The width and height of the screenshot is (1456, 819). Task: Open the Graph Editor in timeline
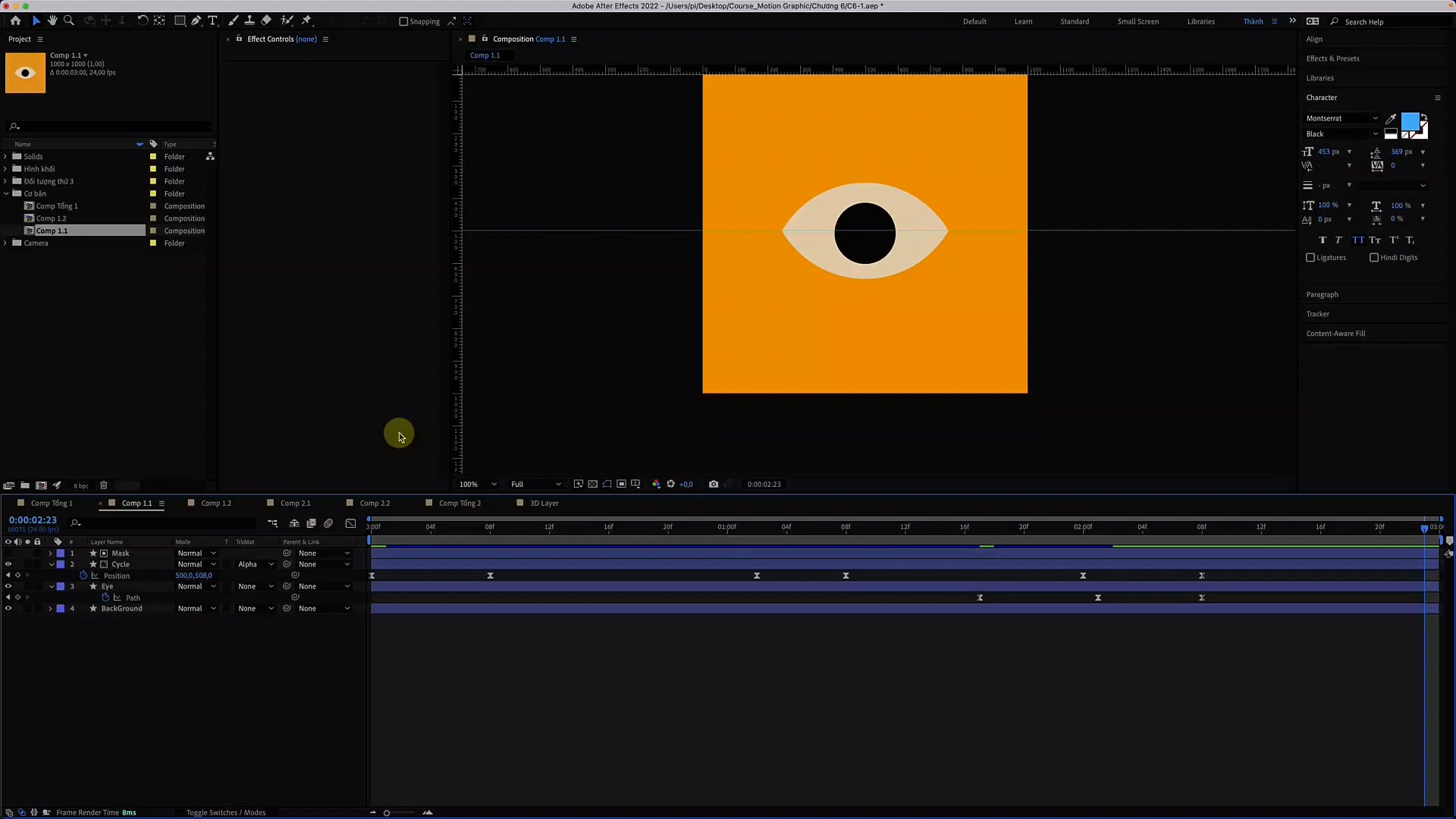[x=350, y=523]
